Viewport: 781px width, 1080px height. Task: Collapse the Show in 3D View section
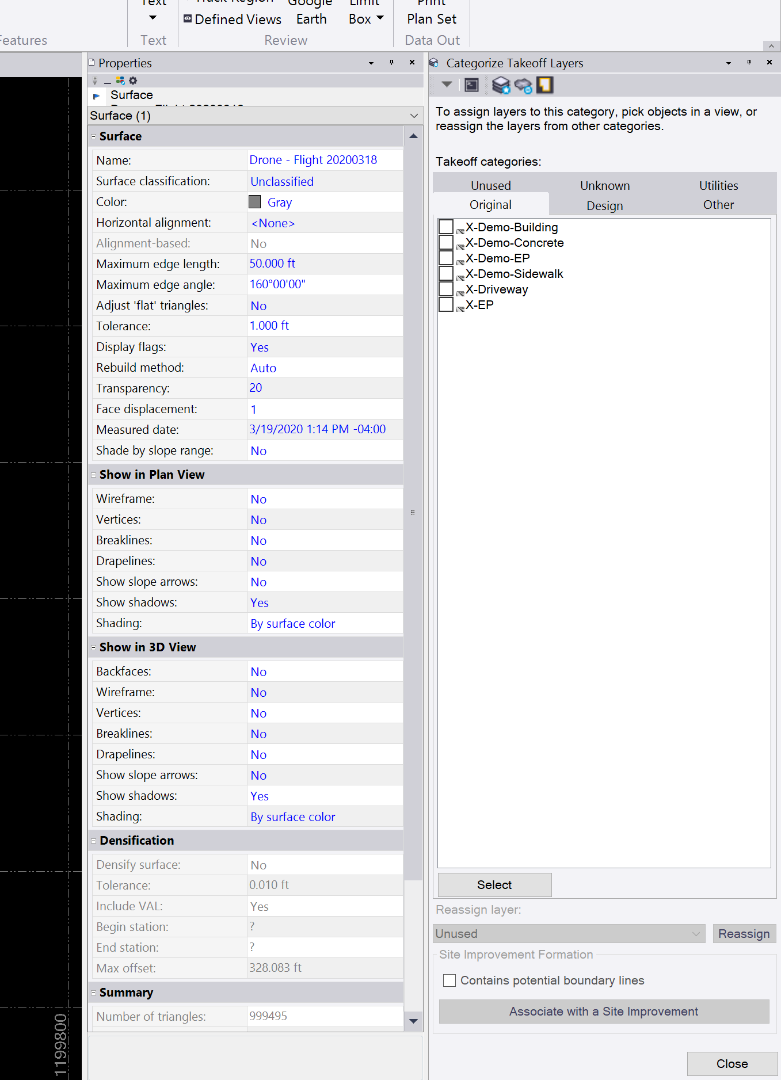pos(94,647)
